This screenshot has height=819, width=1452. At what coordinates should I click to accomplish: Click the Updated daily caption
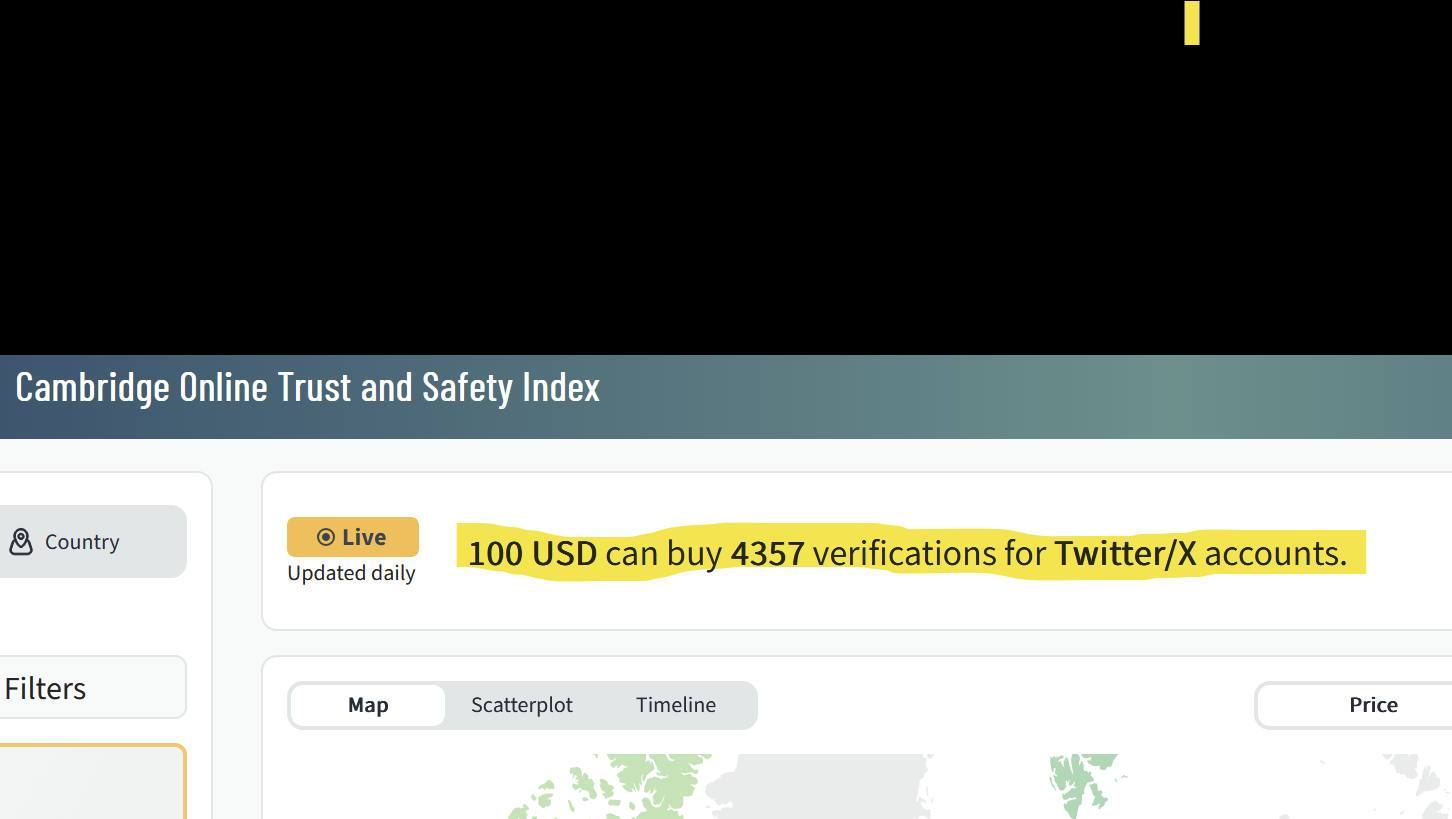[351, 573]
